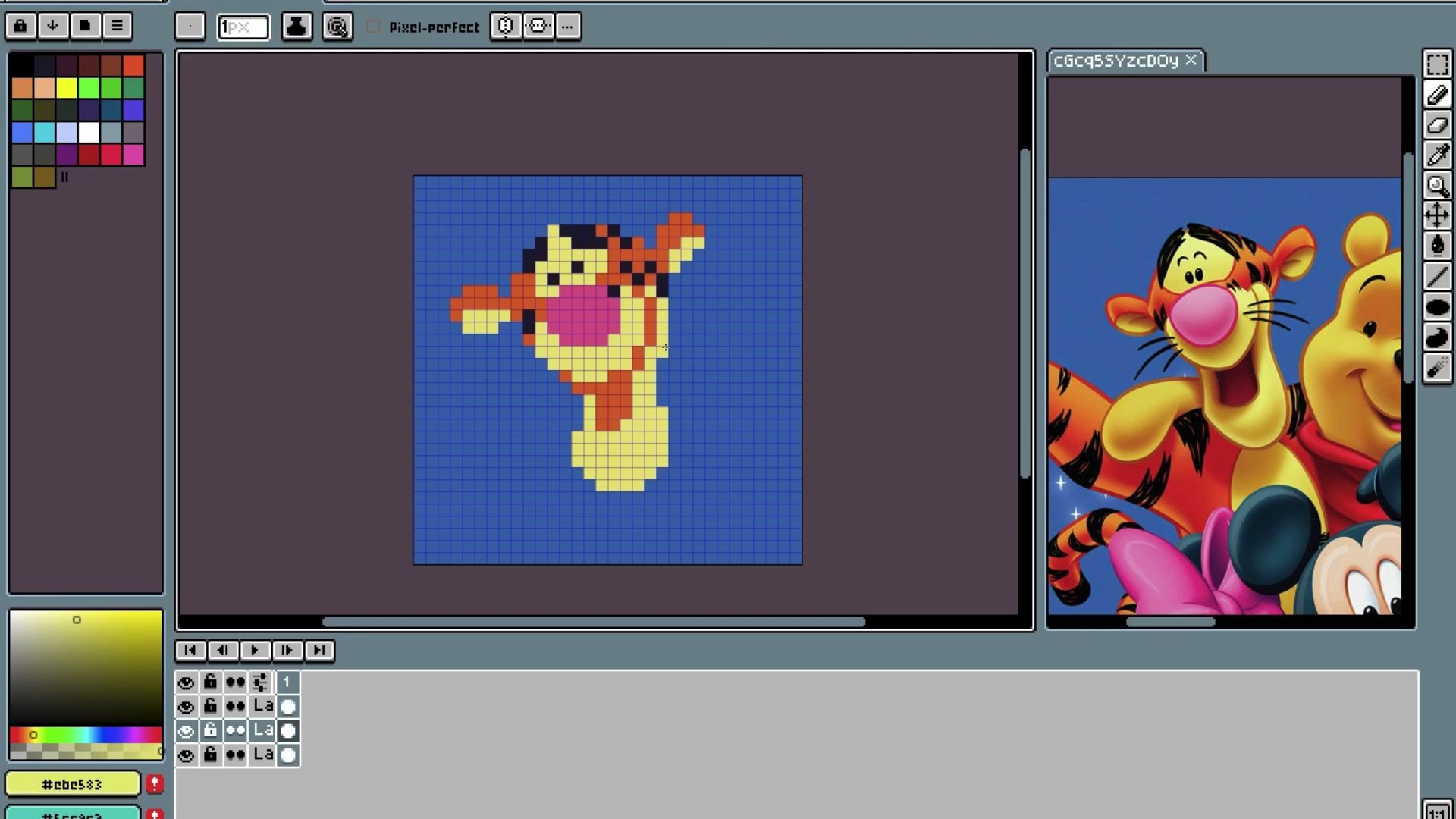1456x819 pixels.
Task: Select the Move tool
Action: point(1437,216)
